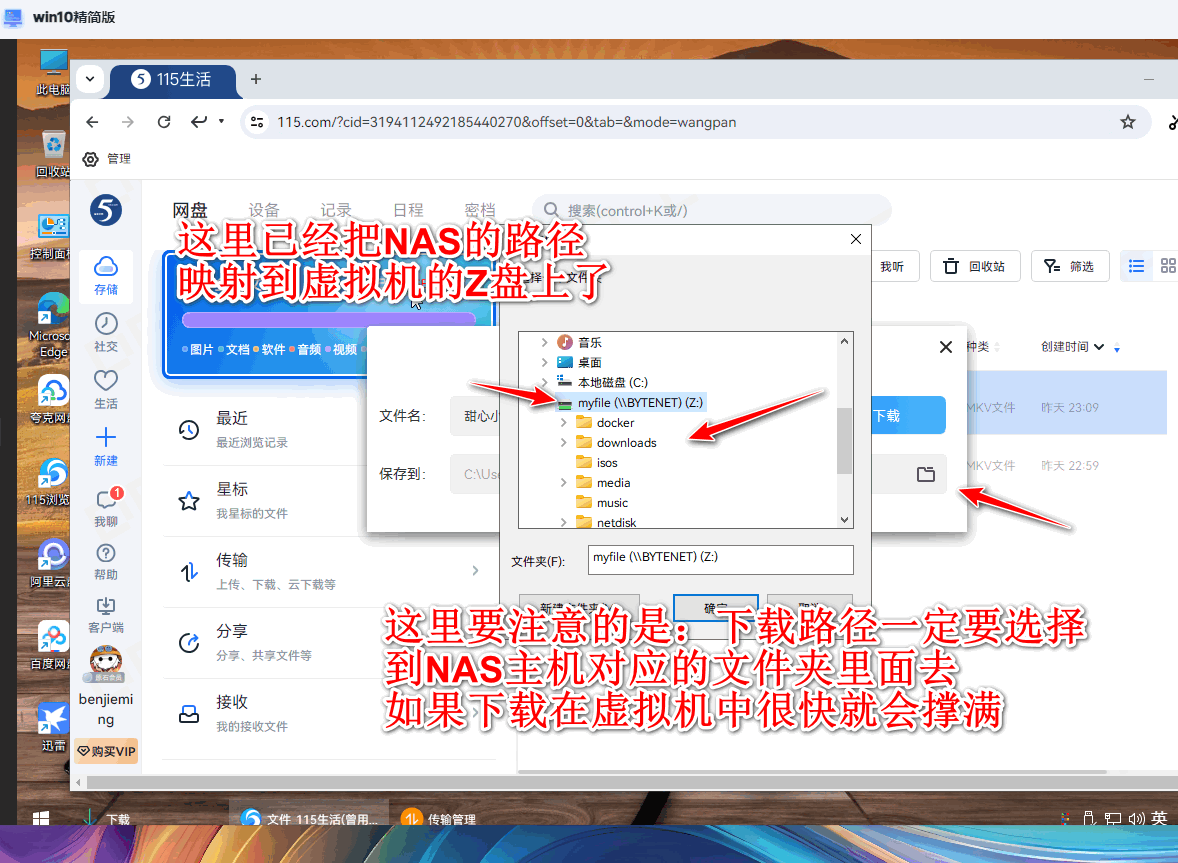Expand the downloads folder tree node
The width and height of the screenshot is (1178, 863).
point(564,443)
